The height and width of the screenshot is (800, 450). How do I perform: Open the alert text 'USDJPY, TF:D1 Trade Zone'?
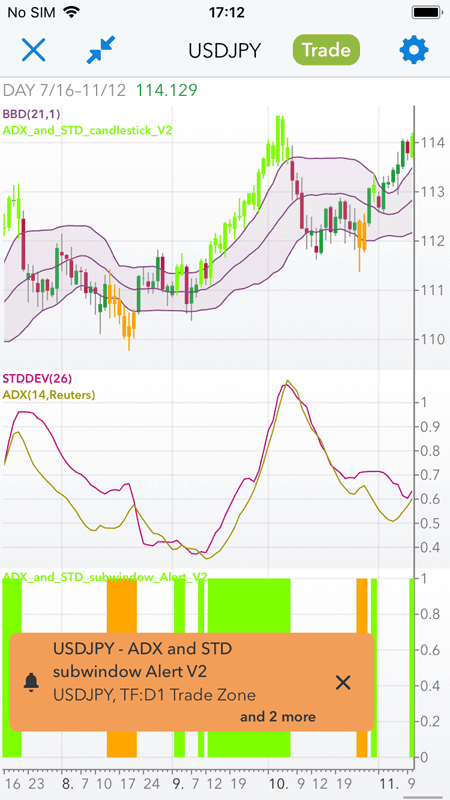click(x=155, y=694)
